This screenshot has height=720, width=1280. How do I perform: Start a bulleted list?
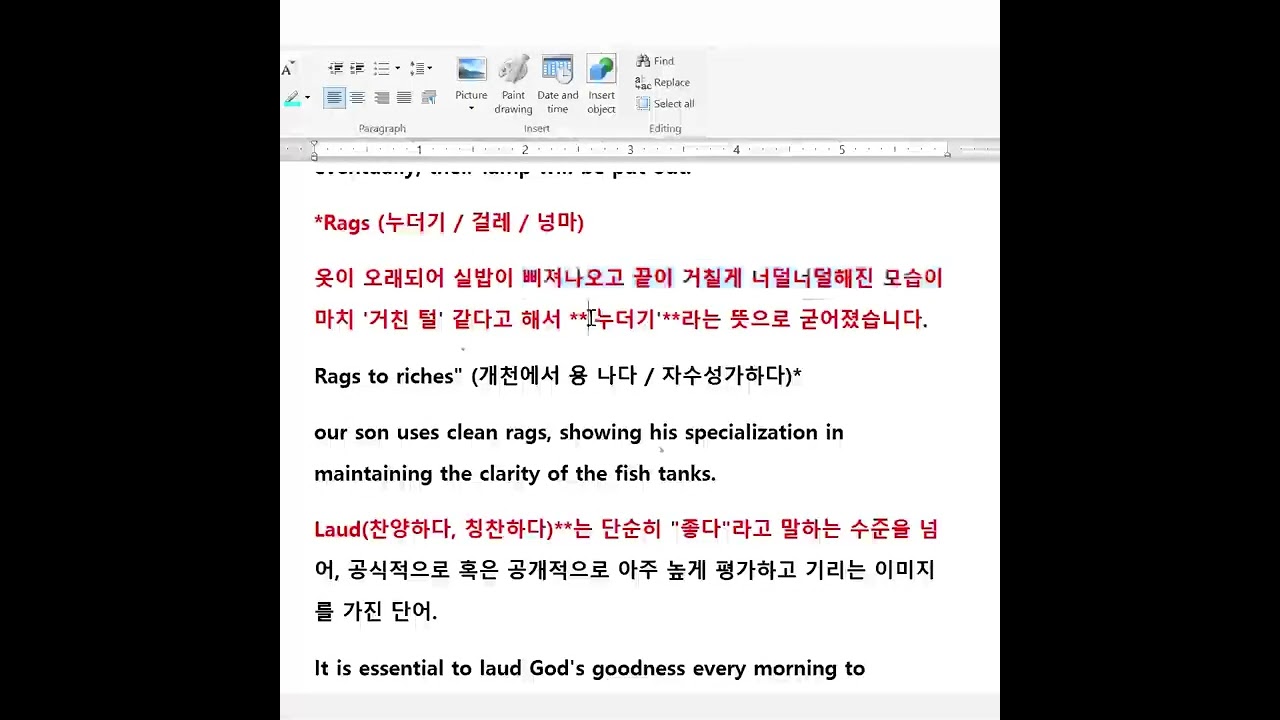pos(381,69)
